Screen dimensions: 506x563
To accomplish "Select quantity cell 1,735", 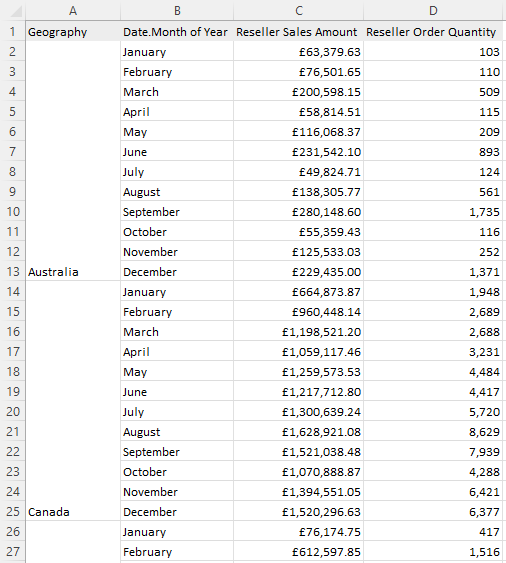I will pos(433,211).
